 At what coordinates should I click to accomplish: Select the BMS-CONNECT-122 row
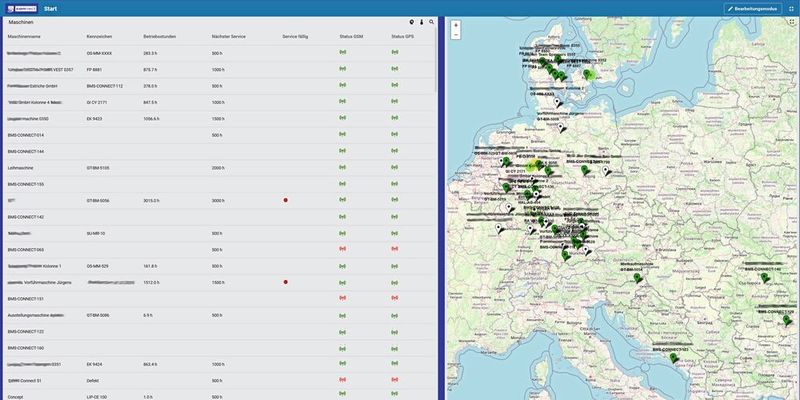point(220,331)
